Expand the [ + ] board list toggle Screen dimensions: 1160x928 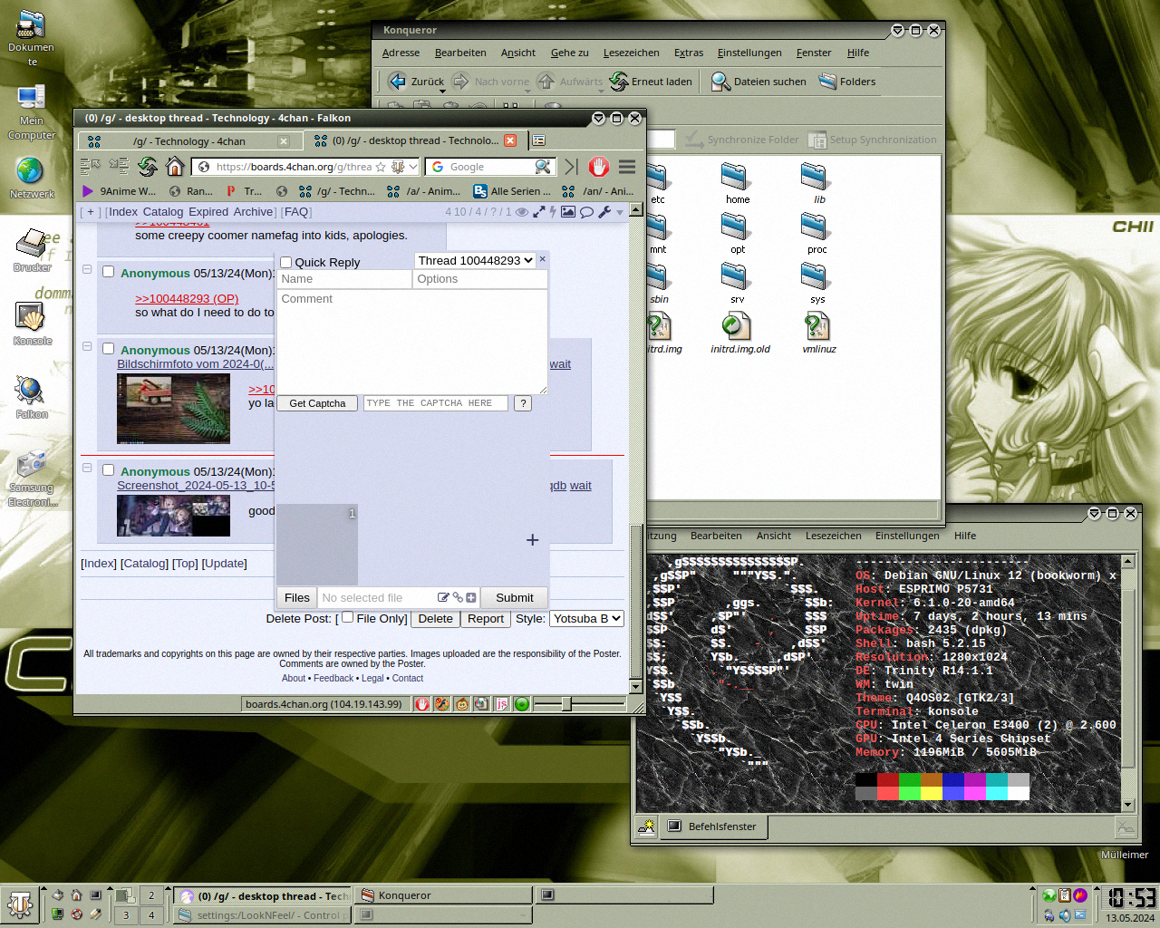tap(90, 212)
